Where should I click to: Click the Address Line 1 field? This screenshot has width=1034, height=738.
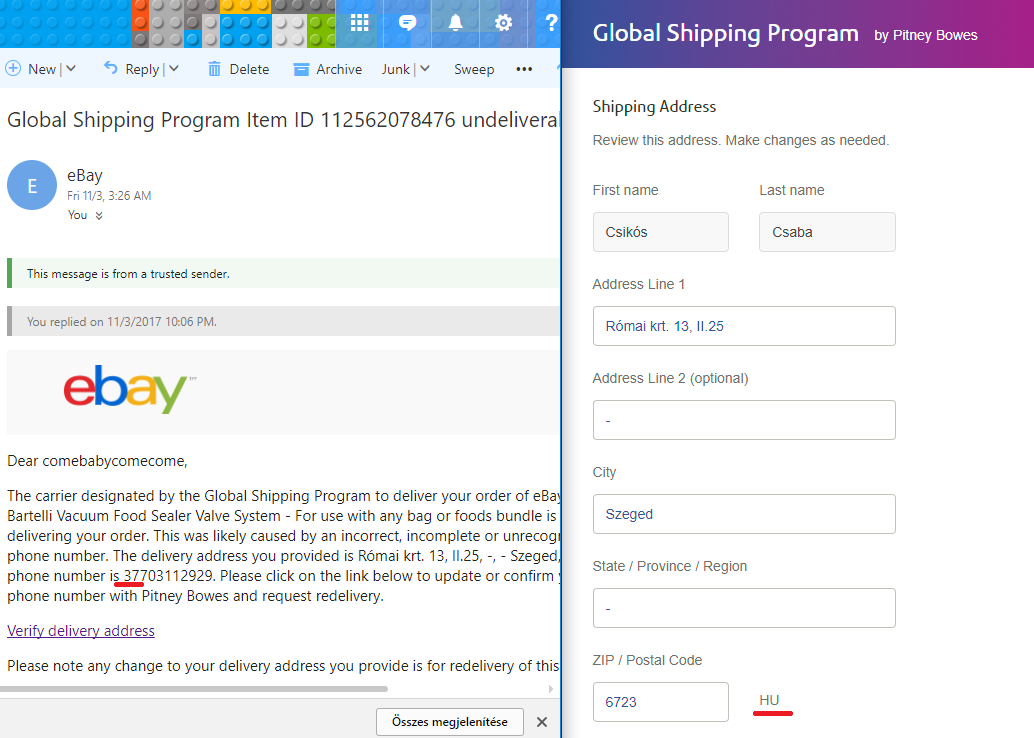click(x=744, y=326)
